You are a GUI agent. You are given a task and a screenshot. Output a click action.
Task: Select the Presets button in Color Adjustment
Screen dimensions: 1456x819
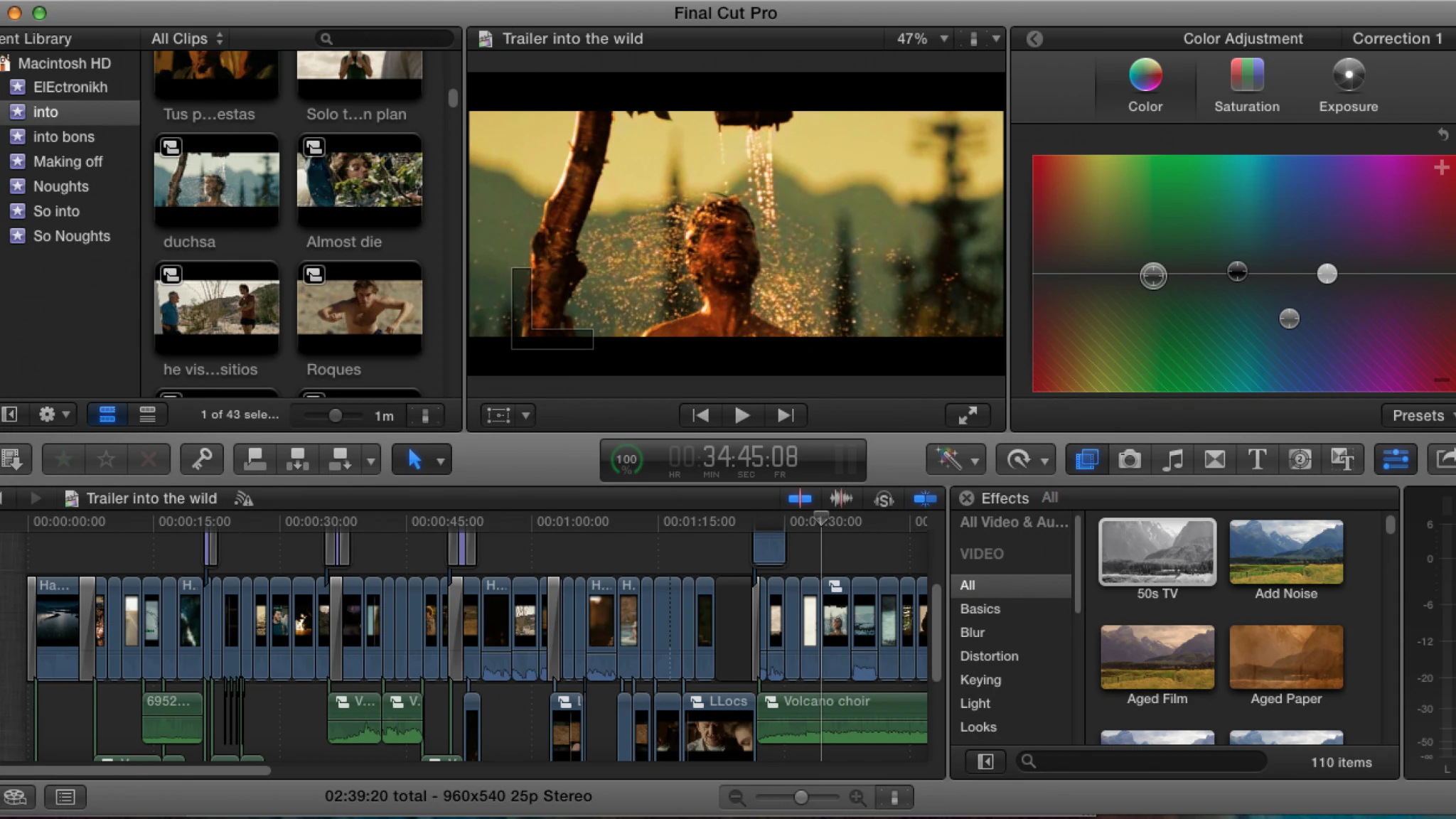pyautogui.click(x=1420, y=414)
